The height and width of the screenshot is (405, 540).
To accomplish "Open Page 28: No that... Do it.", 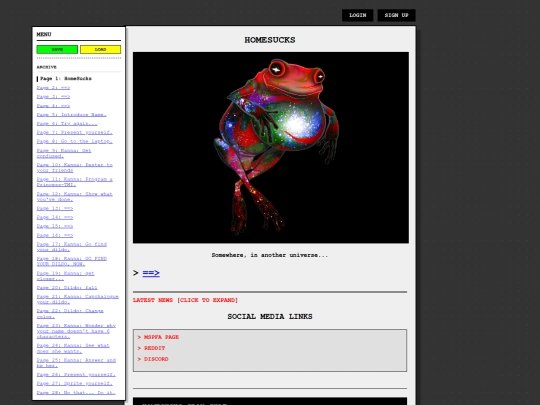I will 76,392.
